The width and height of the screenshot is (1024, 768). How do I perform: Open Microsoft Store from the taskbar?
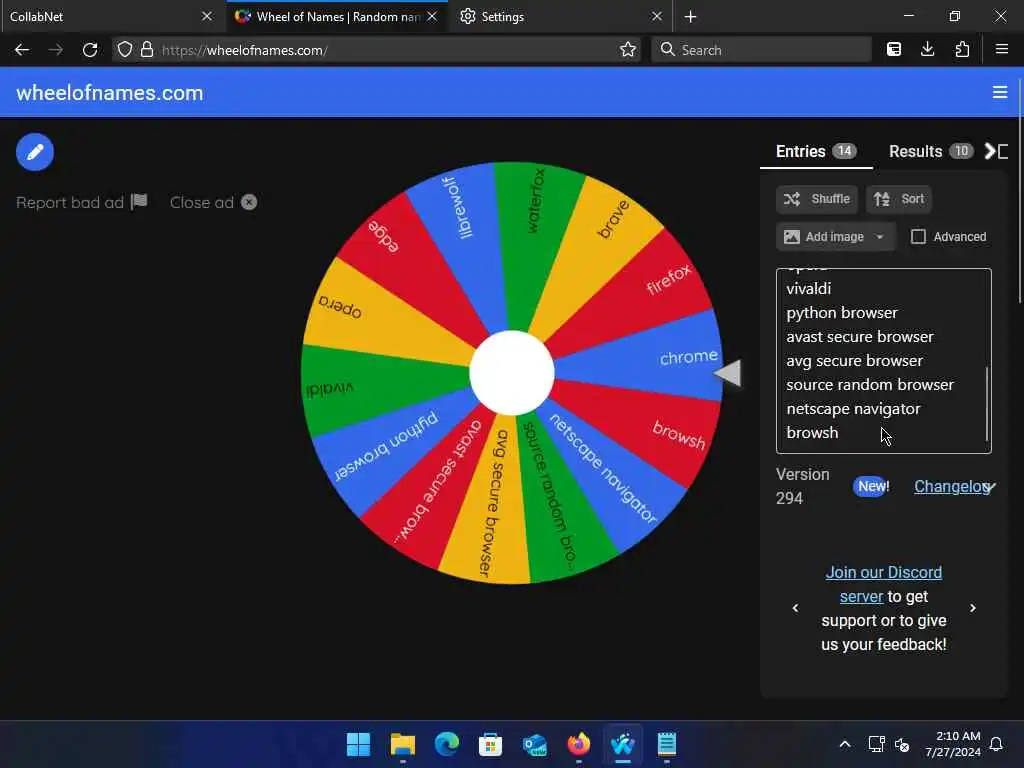[490, 744]
